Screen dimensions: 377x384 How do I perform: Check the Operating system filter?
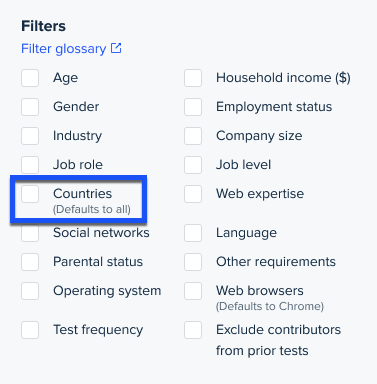(x=30, y=291)
